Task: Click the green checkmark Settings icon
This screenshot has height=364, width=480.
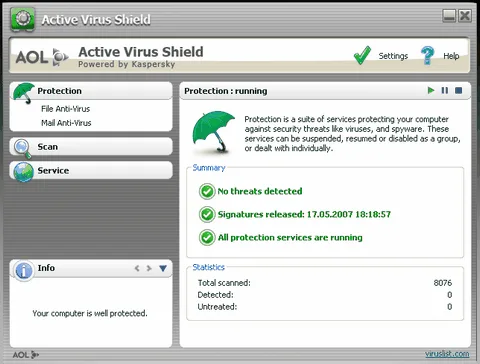Action: pyautogui.click(x=362, y=55)
